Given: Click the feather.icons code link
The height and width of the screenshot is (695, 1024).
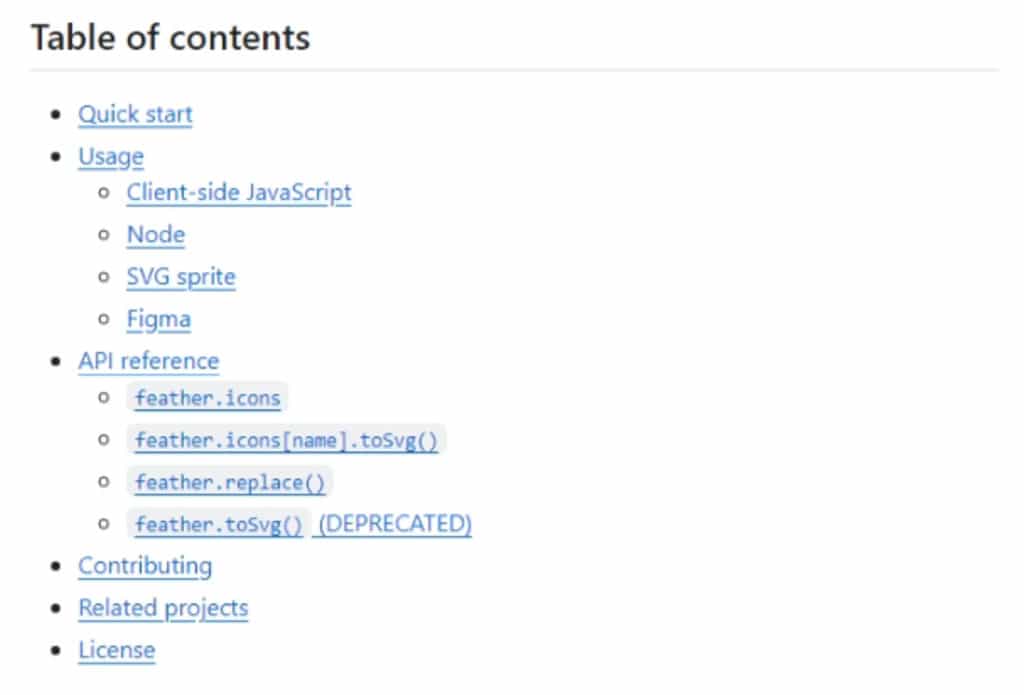Looking at the screenshot, I should click(x=208, y=398).
